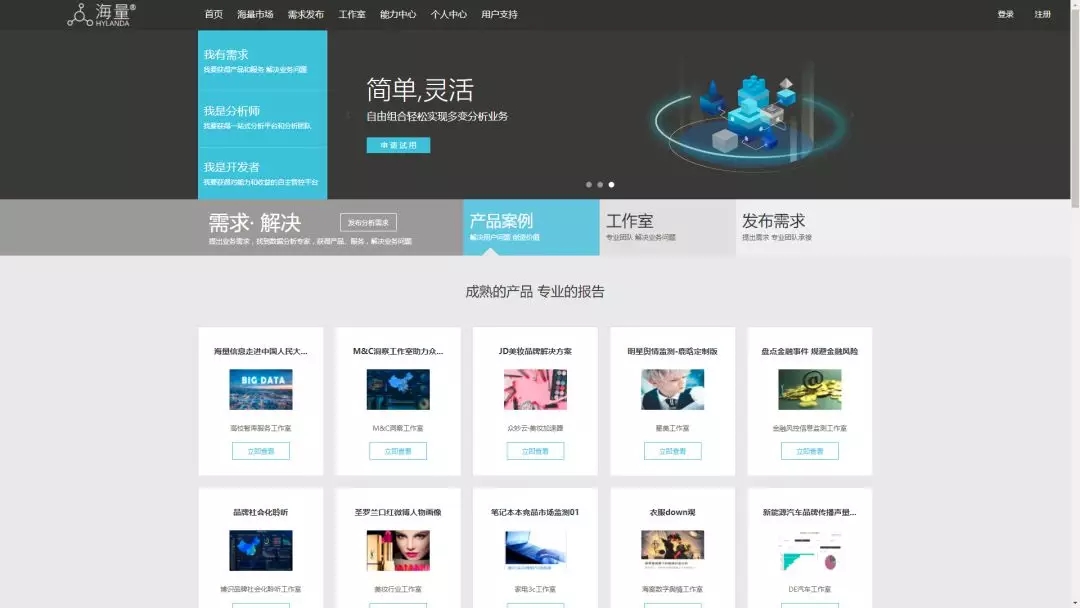Click the 发布分析需求 button
This screenshot has height=608, width=1080.
368,222
